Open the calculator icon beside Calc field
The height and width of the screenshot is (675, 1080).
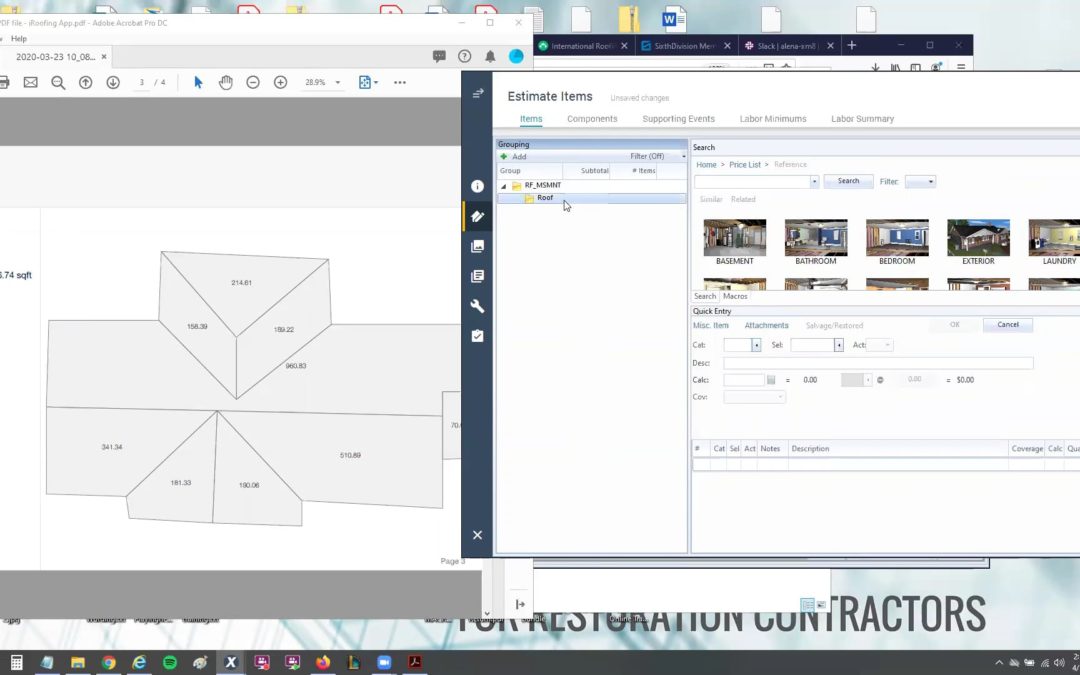[771, 380]
